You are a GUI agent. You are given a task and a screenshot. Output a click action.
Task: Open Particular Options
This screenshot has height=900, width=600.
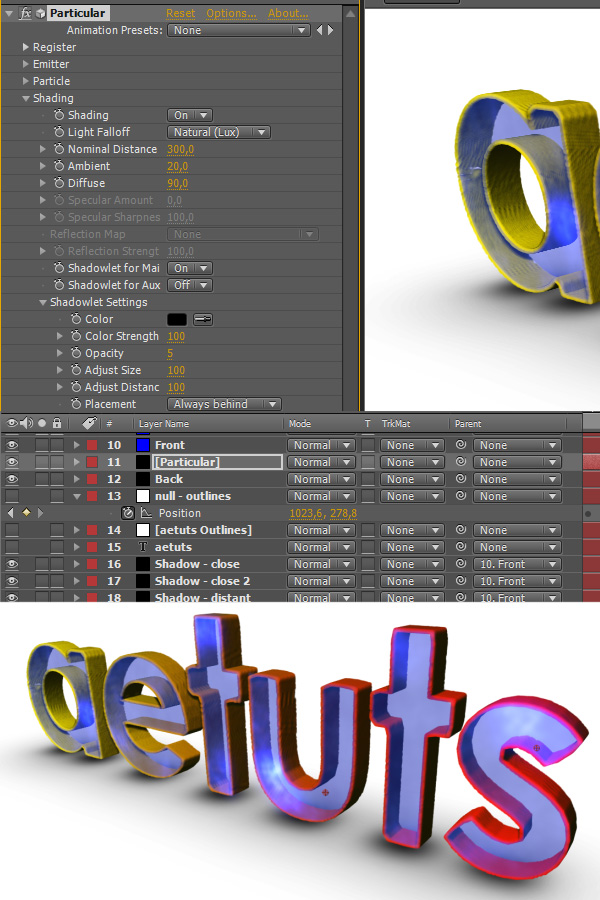click(231, 13)
